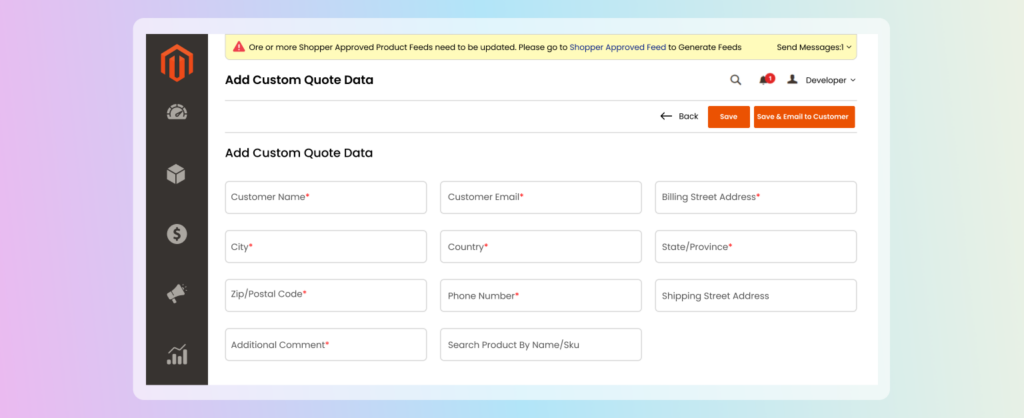
Task: Click into the Customer Email field
Action: (540, 197)
